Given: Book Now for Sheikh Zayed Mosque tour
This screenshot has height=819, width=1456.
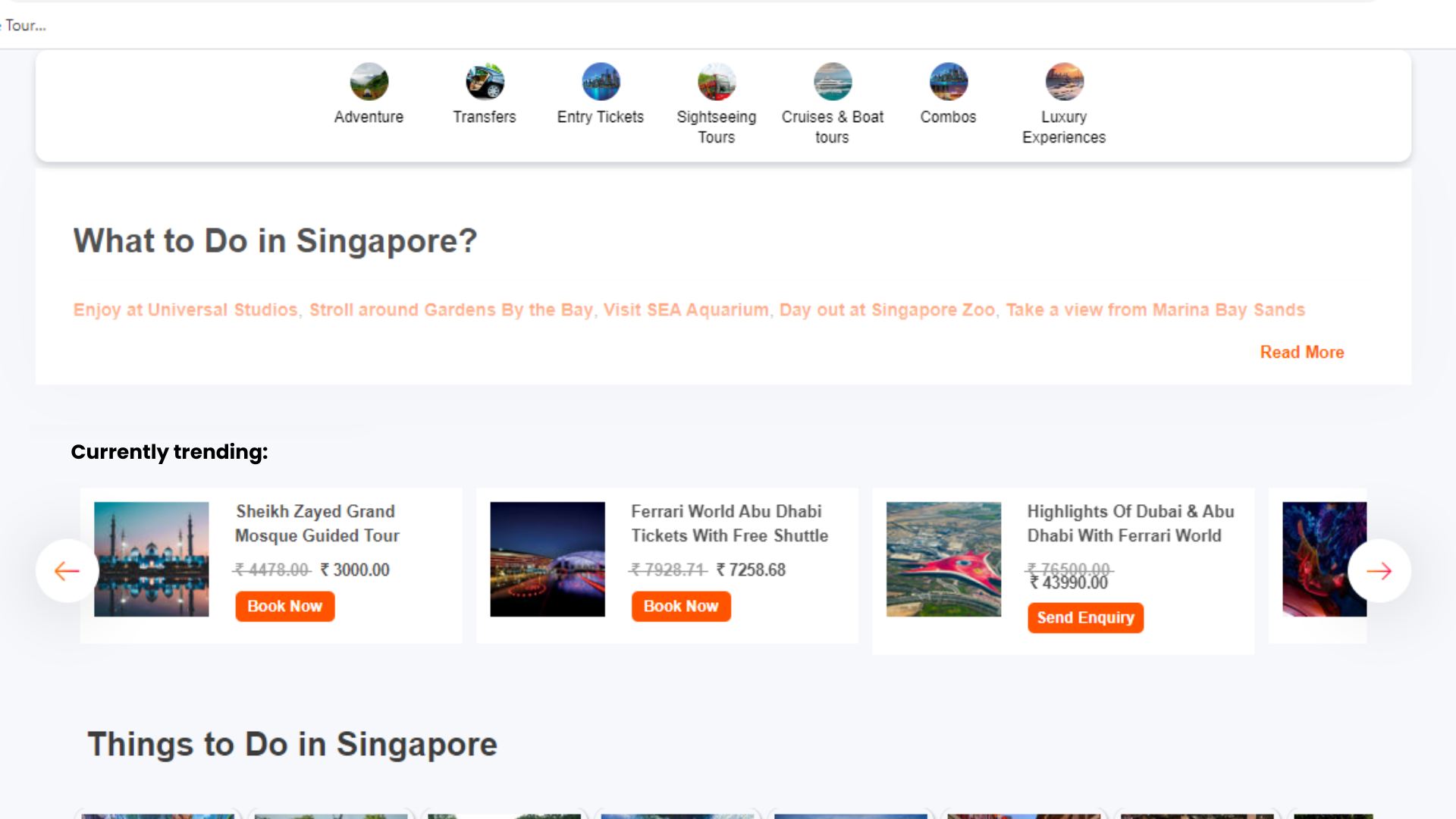Looking at the screenshot, I should [284, 607].
